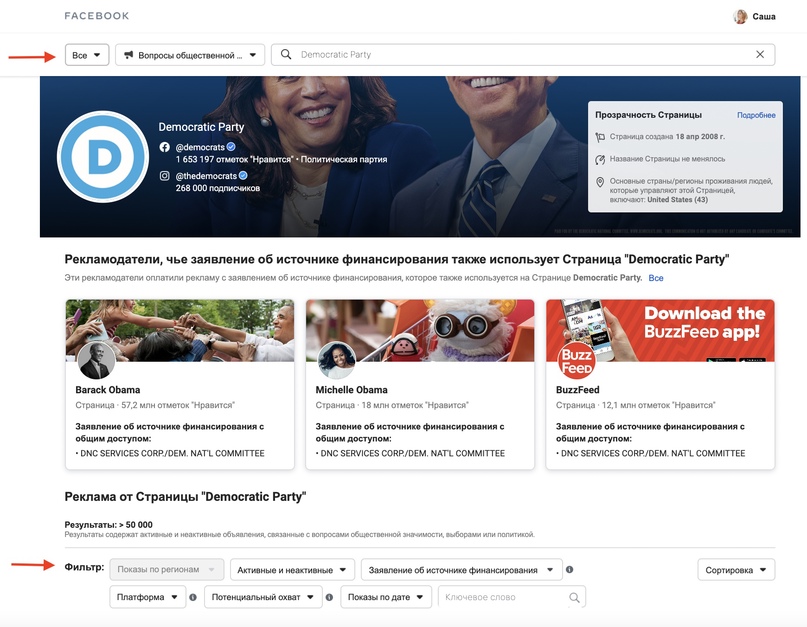Viewport: 807px width, 627px height.
Task: Open disabled 'Показы по регионам' filter
Action: click(x=167, y=569)
